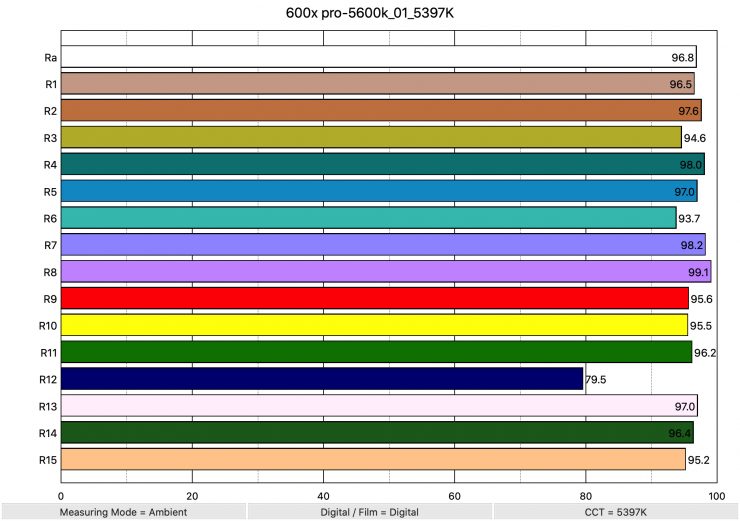The image size is (740, 521).
Task: Click the Digital / Film = Digital cell
Action: [x=369, y=511]
